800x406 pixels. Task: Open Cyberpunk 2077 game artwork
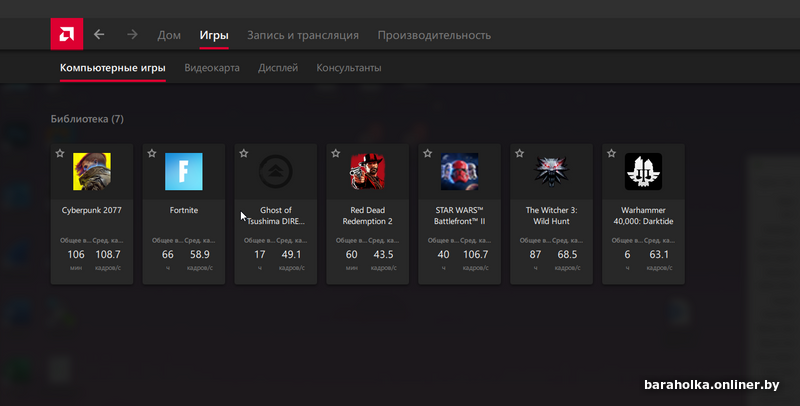[92, 171]
